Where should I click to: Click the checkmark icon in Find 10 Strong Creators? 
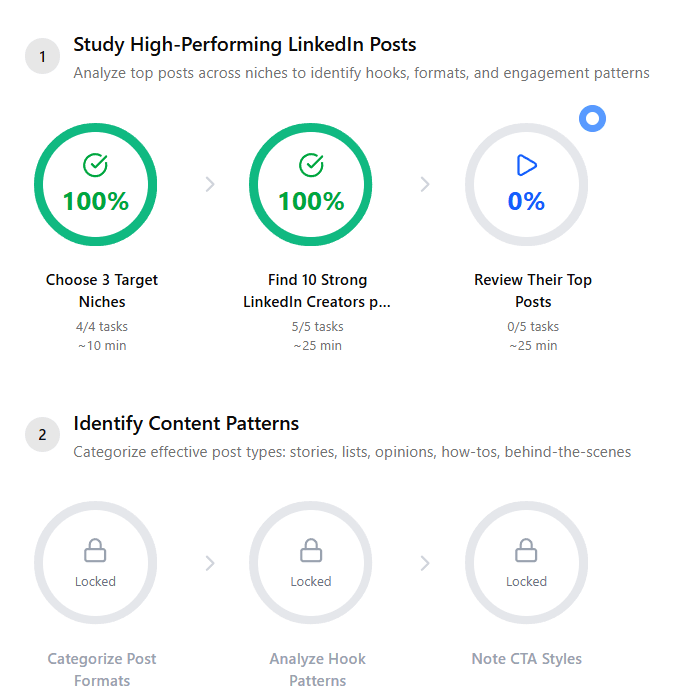[311, 165]
